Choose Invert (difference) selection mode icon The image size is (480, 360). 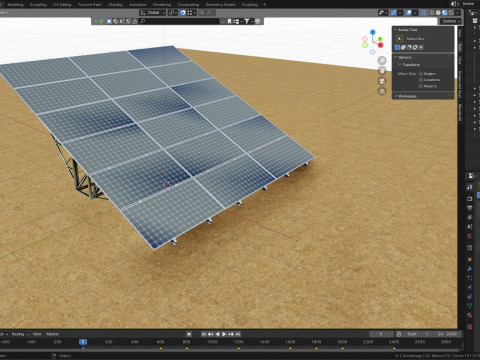415,47
